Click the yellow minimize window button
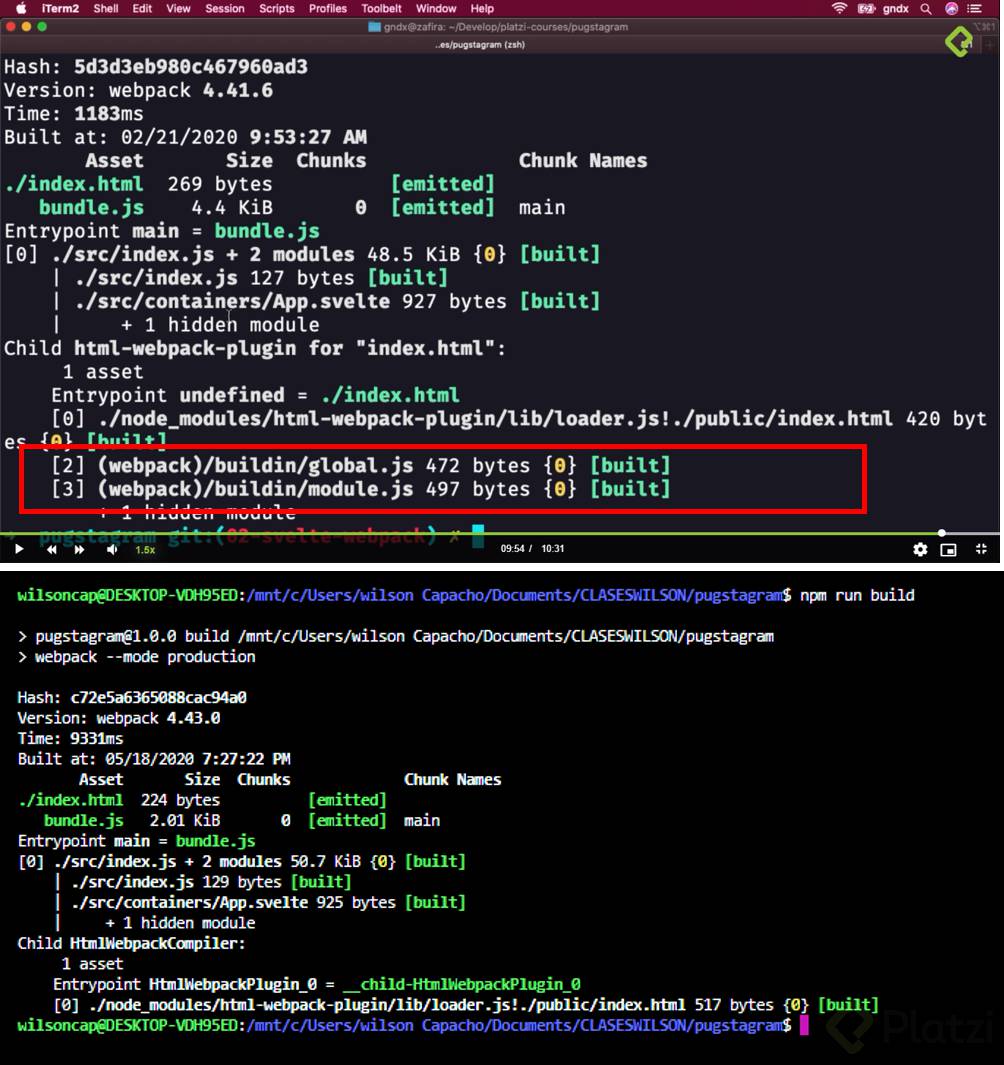This screenshot has width=1004, height=1065. click(26, 26)
